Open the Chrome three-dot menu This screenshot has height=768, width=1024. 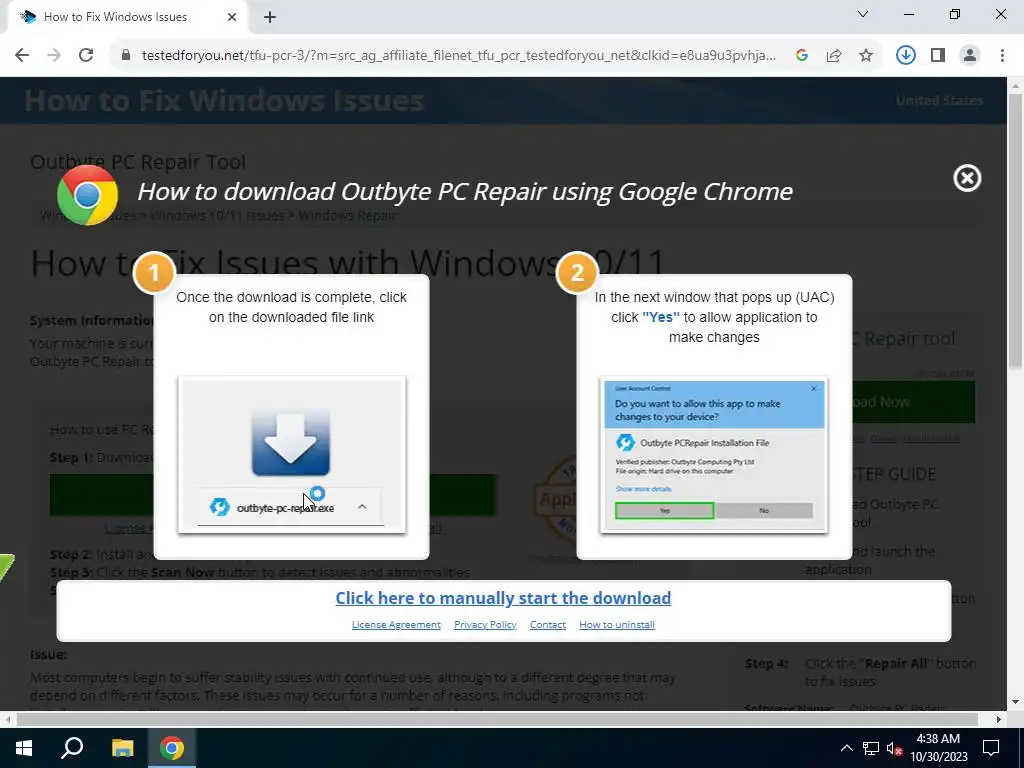coord(1002,56)
